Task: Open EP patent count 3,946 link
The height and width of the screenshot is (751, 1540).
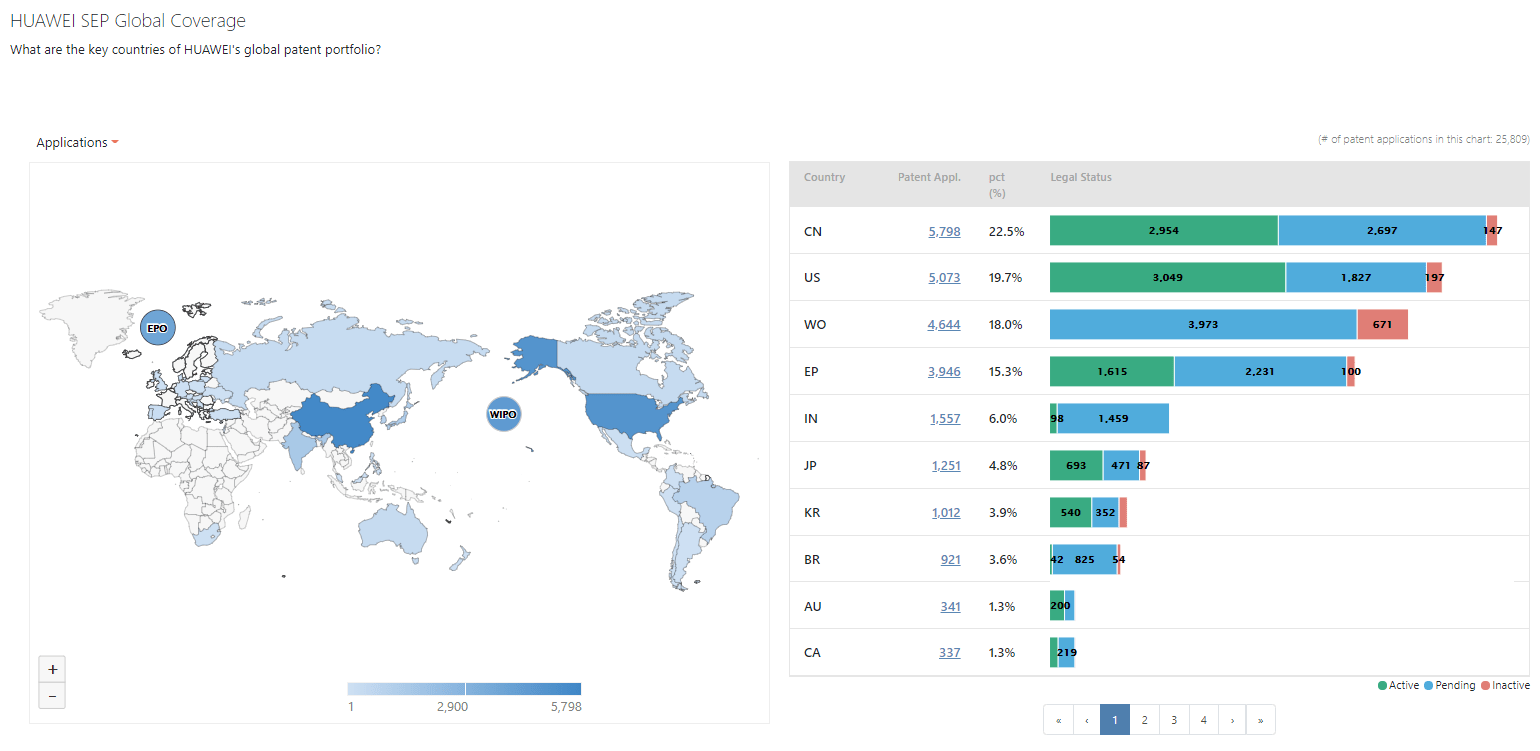Action: 944,372
